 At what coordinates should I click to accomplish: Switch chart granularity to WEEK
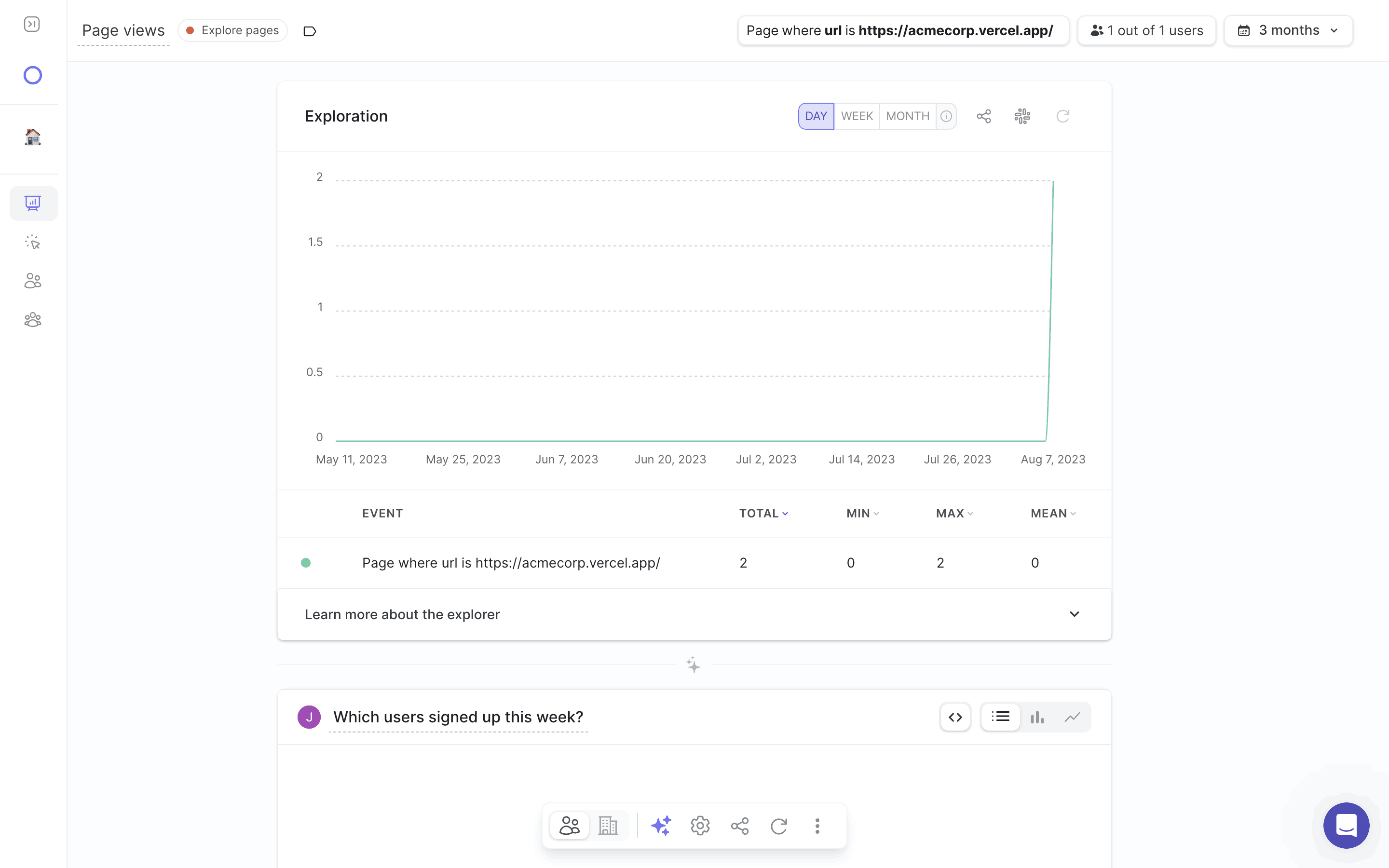click(x=857, y=116)
